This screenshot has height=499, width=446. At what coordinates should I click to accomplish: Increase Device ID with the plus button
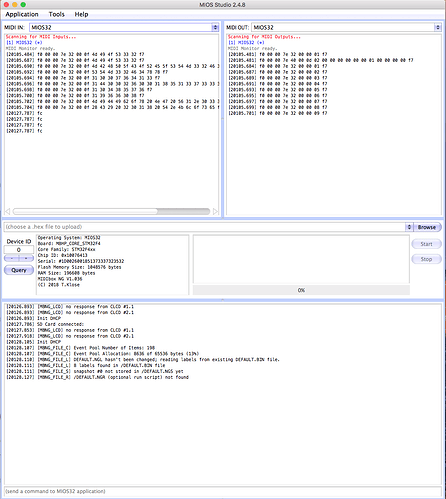(x=26, y=258)
